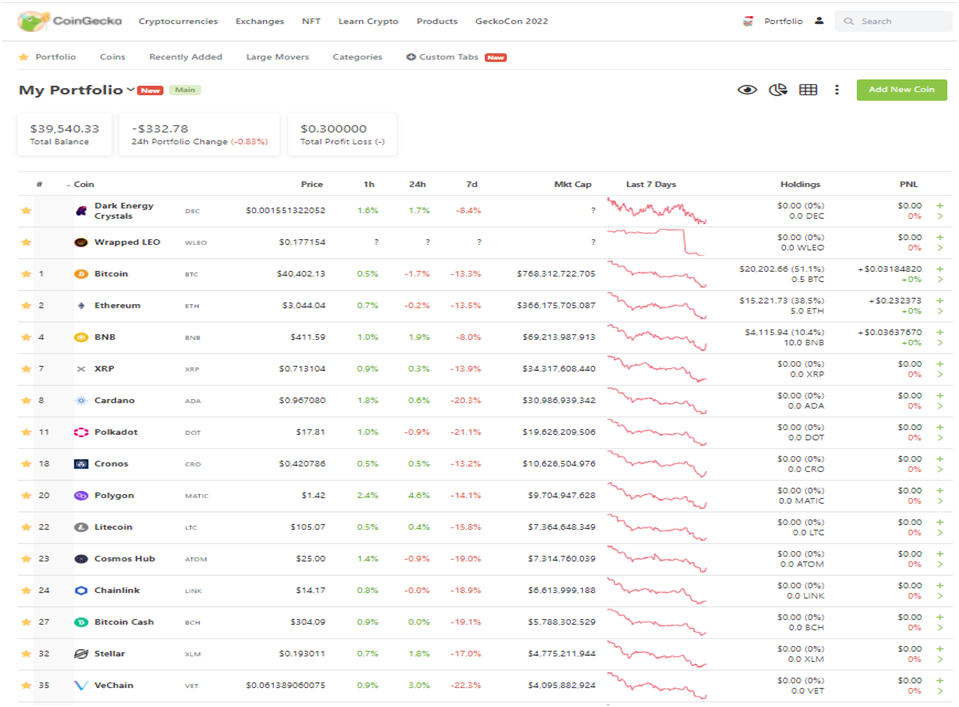Click the Wrapped LEO coin icon
Viewport: 959px width, 707px height.
[x=81, y=242]
